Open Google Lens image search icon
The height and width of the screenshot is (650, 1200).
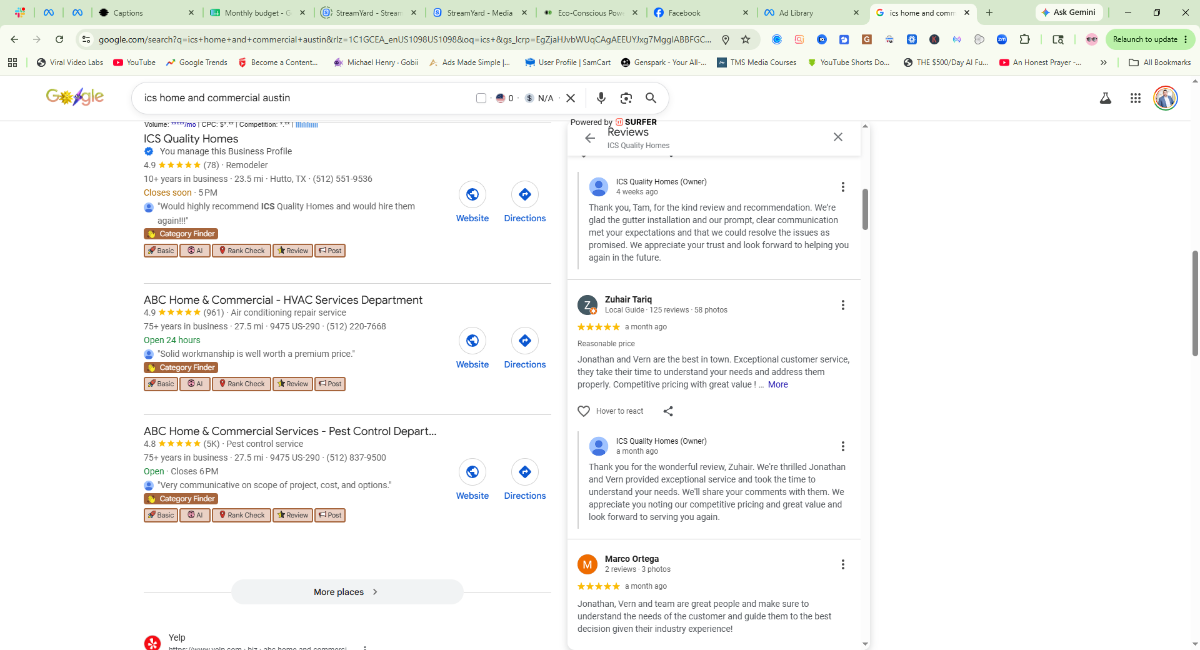(x=626, y=98)
